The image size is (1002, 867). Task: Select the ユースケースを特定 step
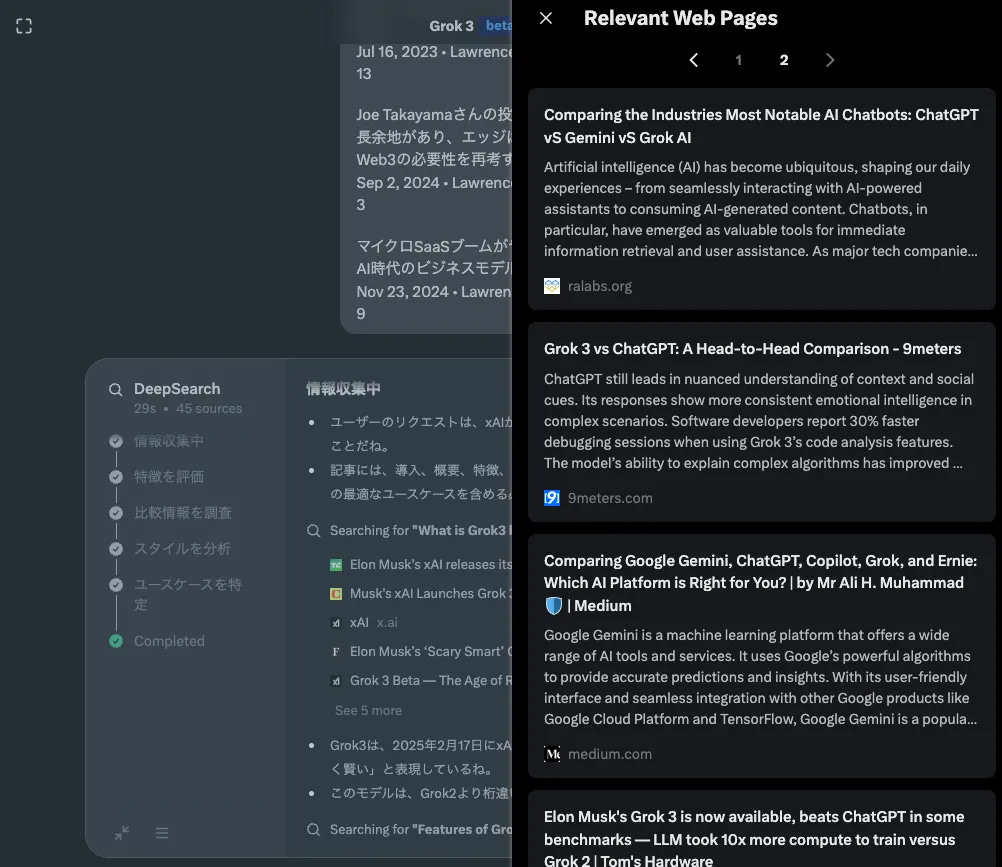point(188,594)
